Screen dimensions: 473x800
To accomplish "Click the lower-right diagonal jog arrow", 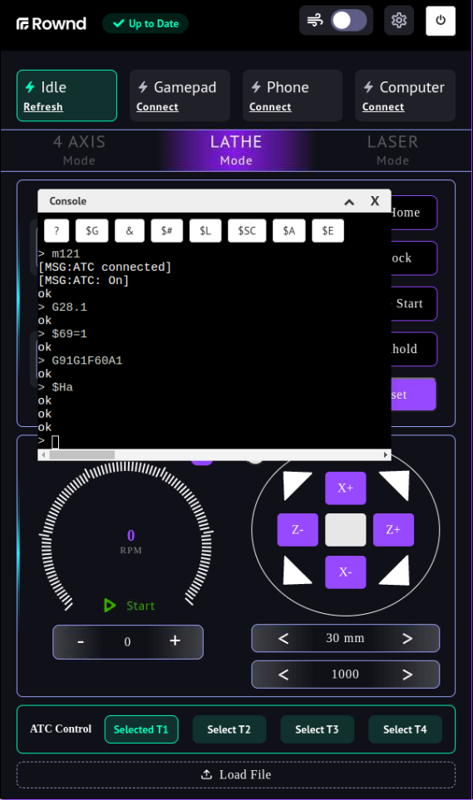I will click(395, 570).
